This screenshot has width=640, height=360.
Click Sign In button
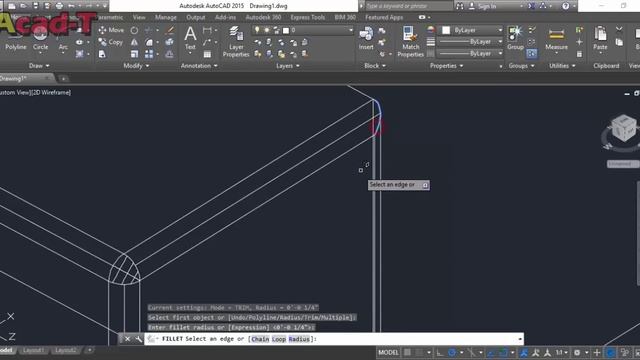pos(483,6)
